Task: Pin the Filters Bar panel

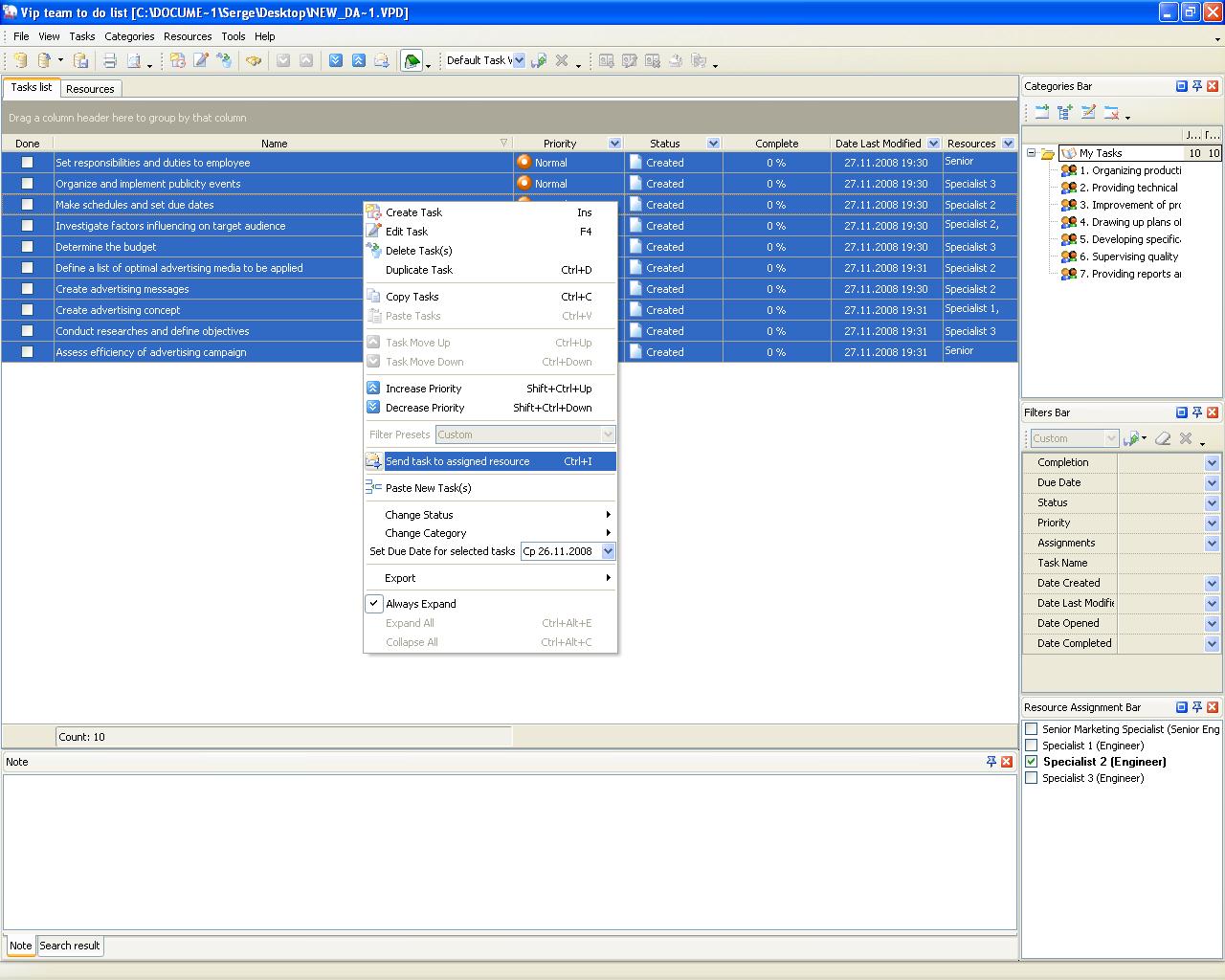Action: pos(1197,412)
